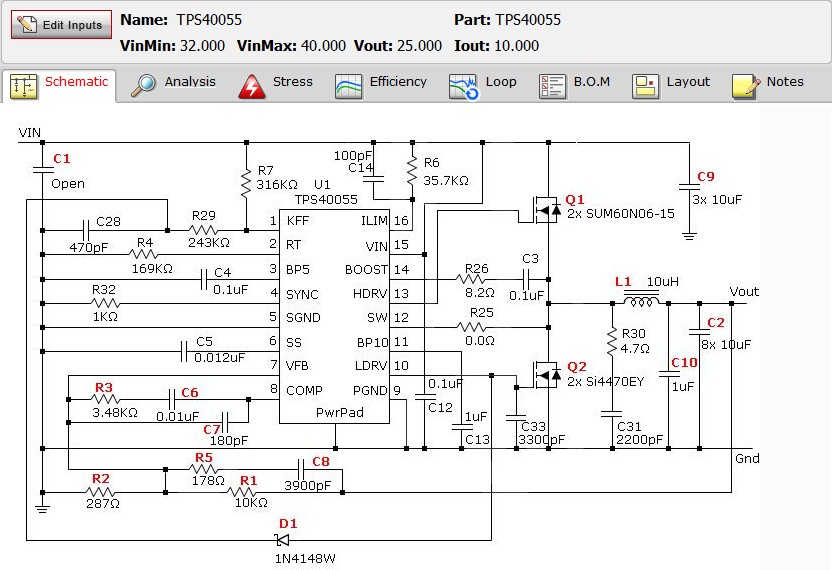Select the L1 inductor symbol
832x570 pixels.
click(x=641, y=300)
